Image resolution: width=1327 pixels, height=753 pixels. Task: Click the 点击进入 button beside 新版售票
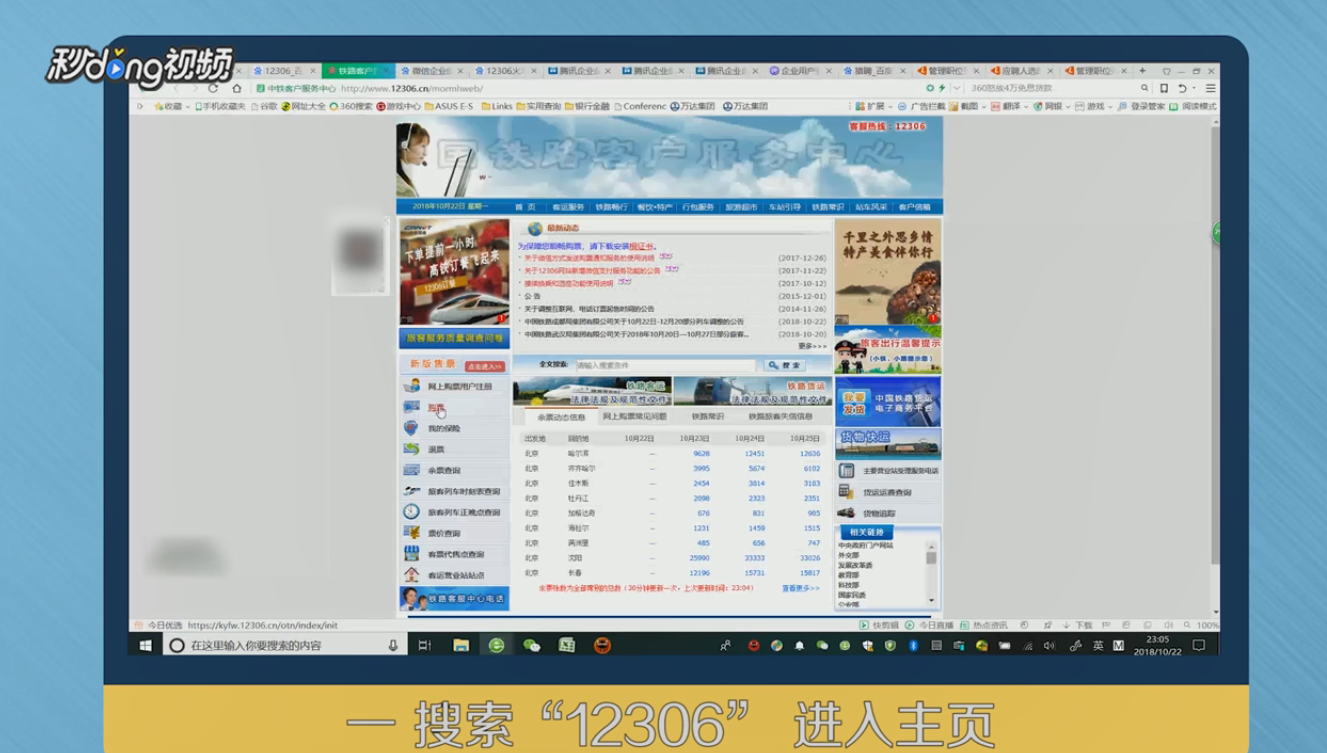click(x=485, y=367)
